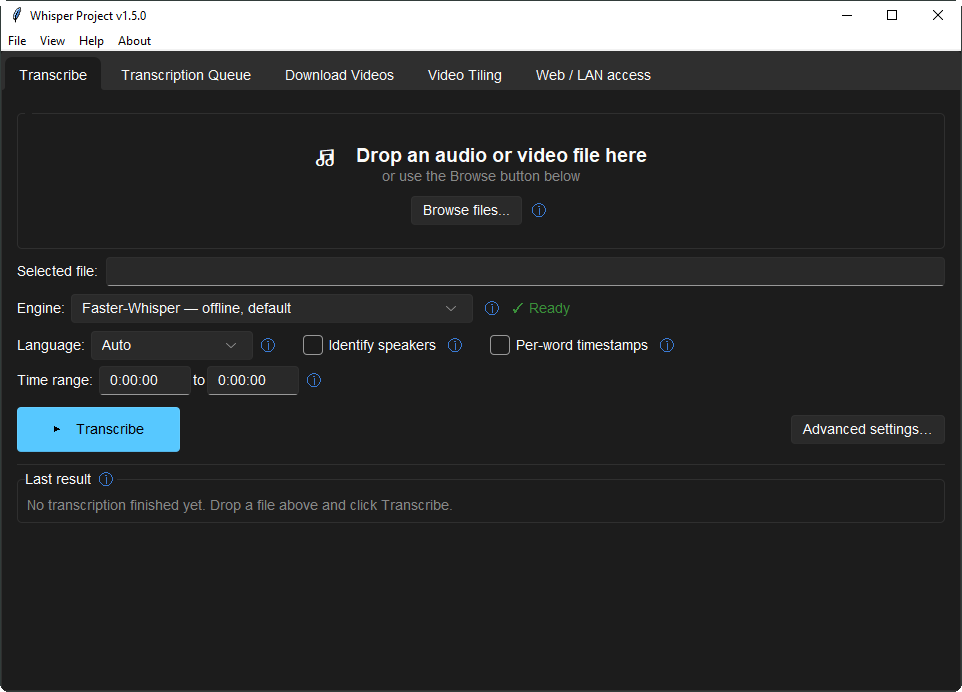Open the Language dropdown set to Auto
Screen dimensions: 962x692
click(172, 345)
